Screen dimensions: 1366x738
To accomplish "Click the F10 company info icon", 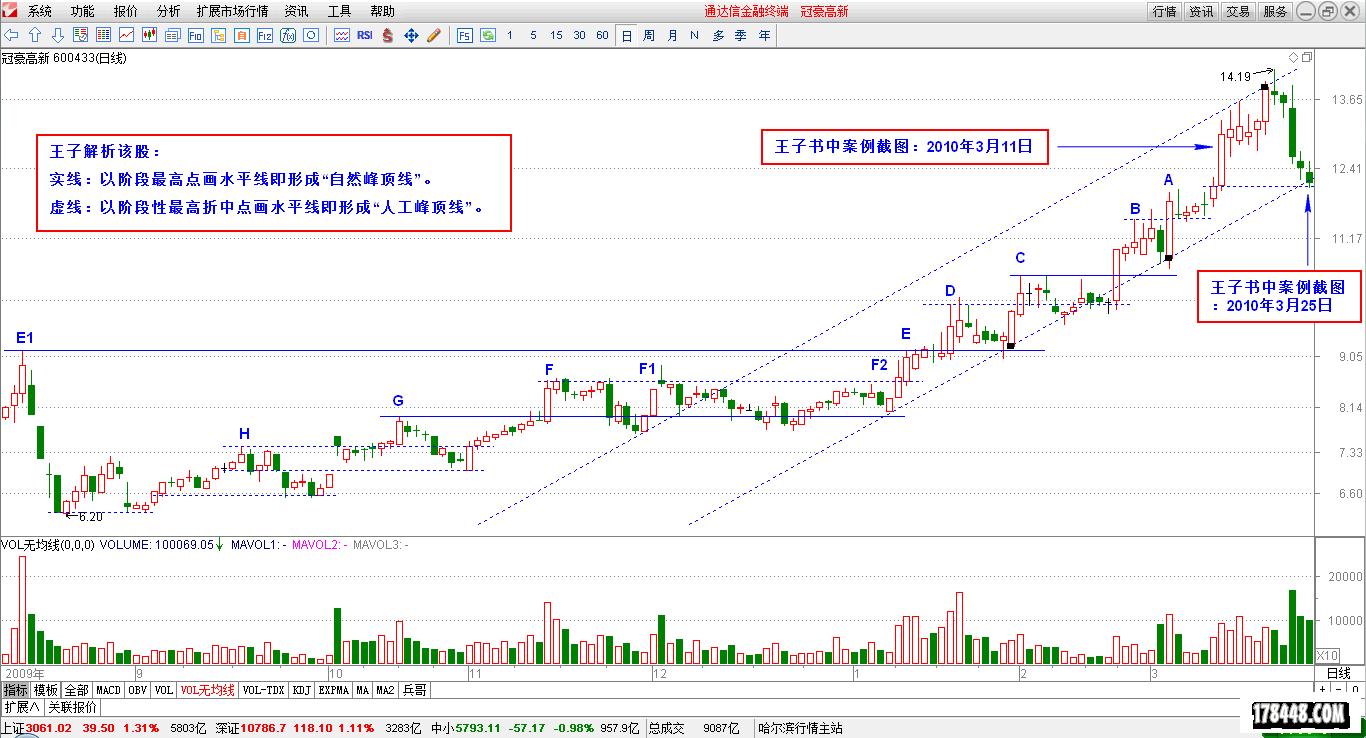I will [x=196, y=35].
